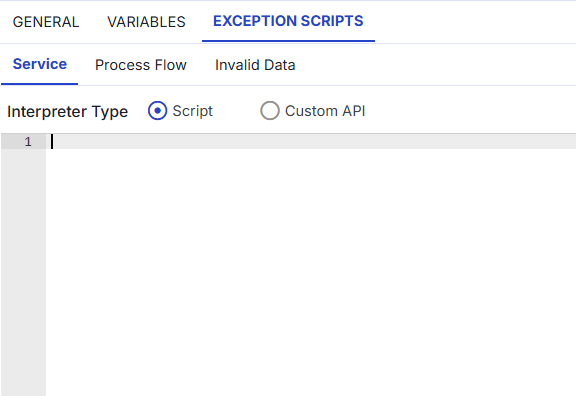Open the Invalid Data sub-tab

(x=255, y=65)
